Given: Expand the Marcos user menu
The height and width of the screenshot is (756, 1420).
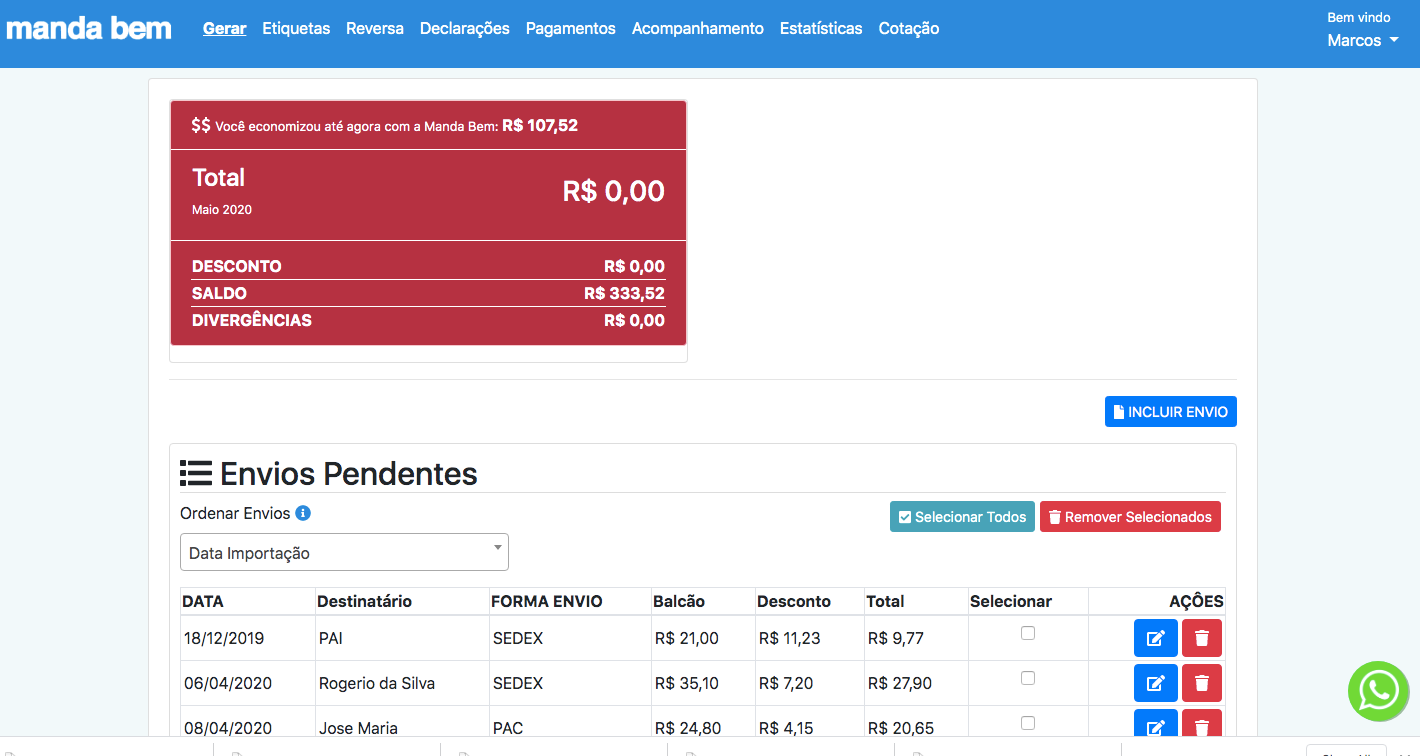Looking at the screenshot, I should 1362,41.
